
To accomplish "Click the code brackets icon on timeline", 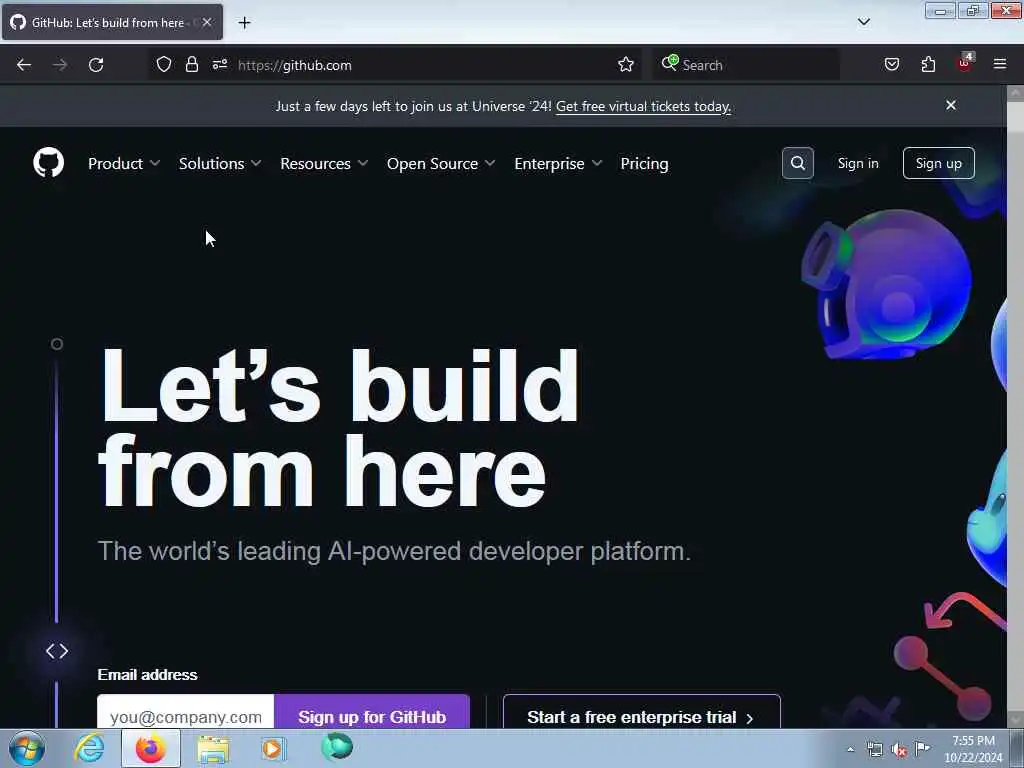I will [57, 651].
